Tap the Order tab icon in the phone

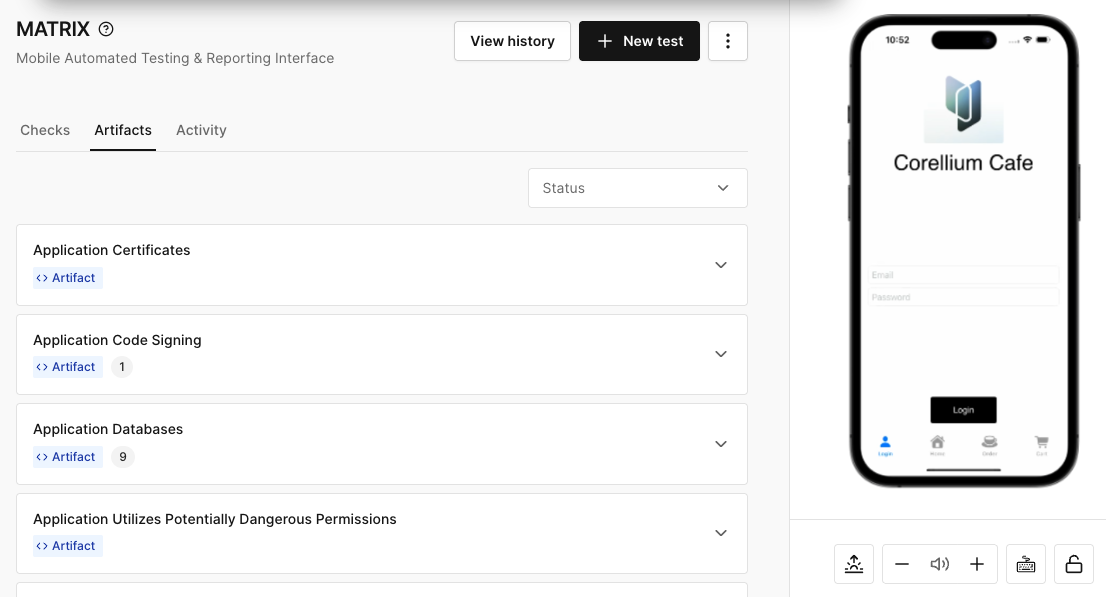coord(990,445)
